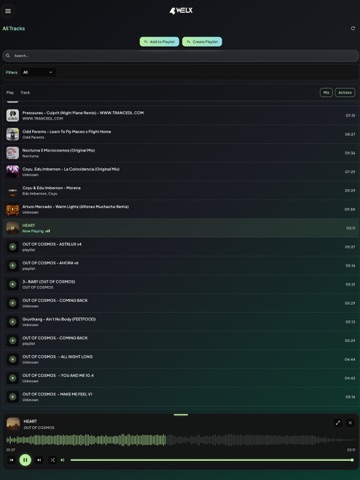Click the HEART title in the player bar

30,421
